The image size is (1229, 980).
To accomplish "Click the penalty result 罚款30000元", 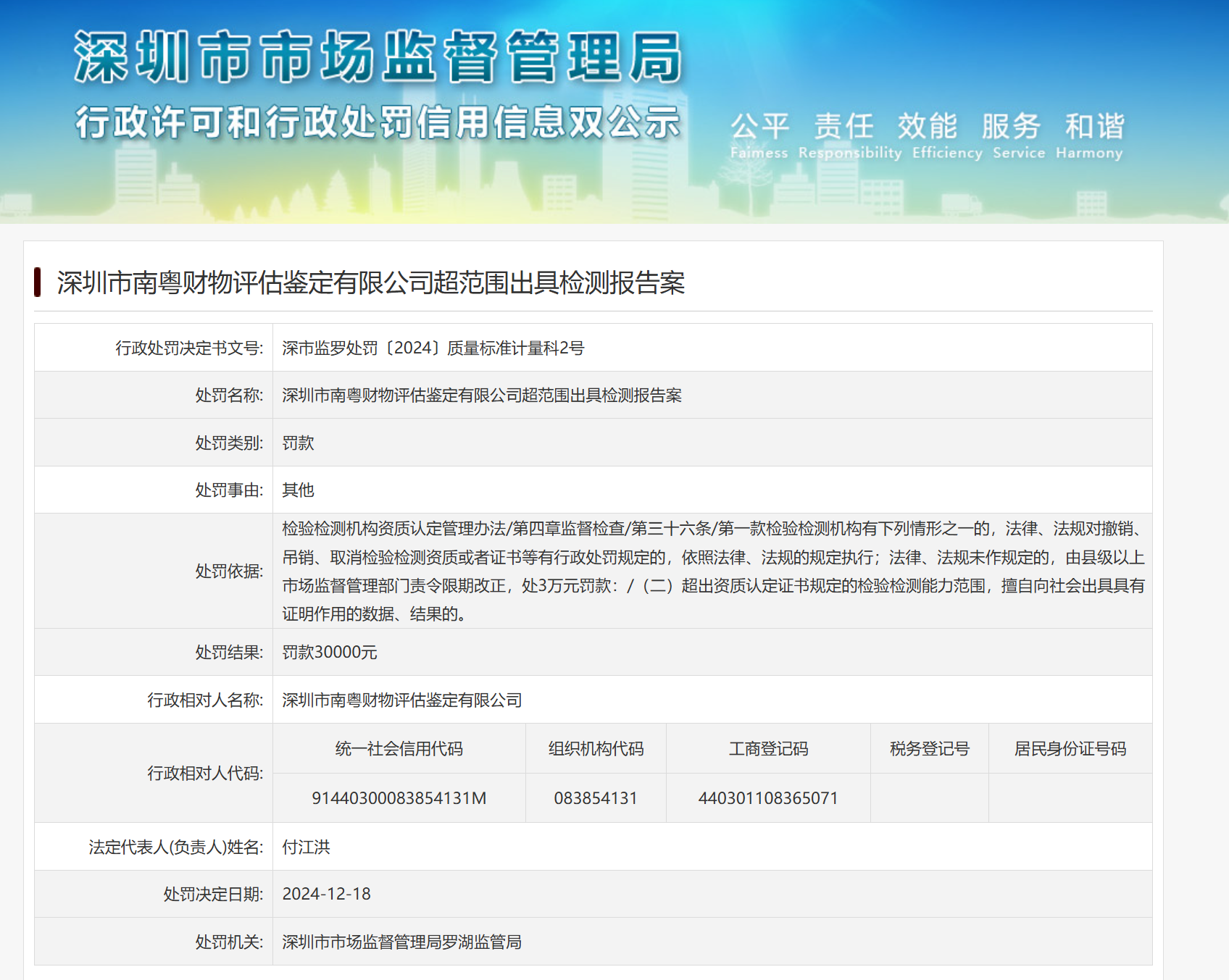I will [330, 653].
